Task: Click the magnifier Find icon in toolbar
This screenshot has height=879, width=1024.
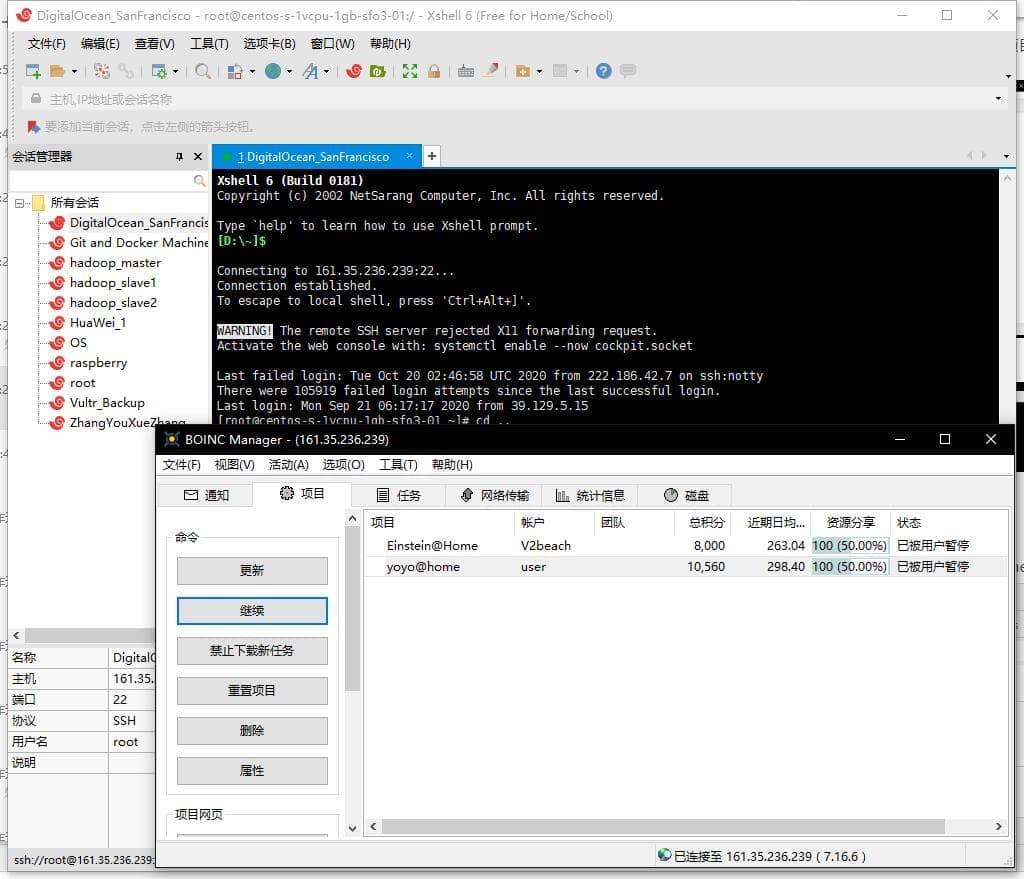Action: click(x=203, y=71)
